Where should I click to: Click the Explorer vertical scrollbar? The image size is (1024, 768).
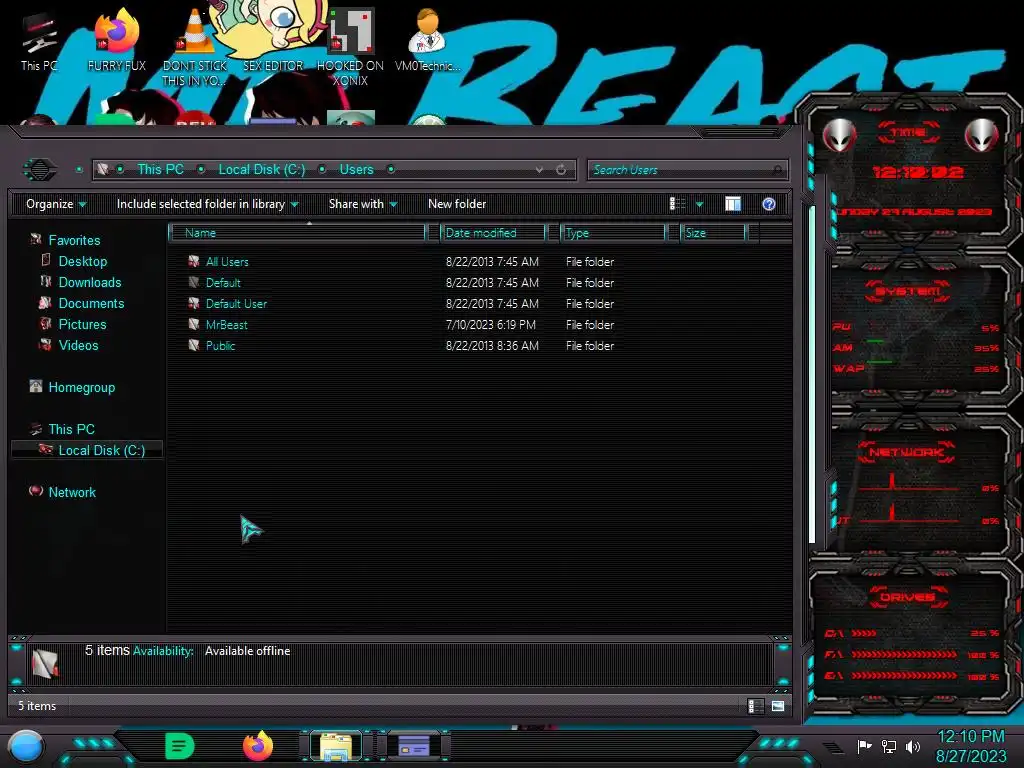click(812, 376)
